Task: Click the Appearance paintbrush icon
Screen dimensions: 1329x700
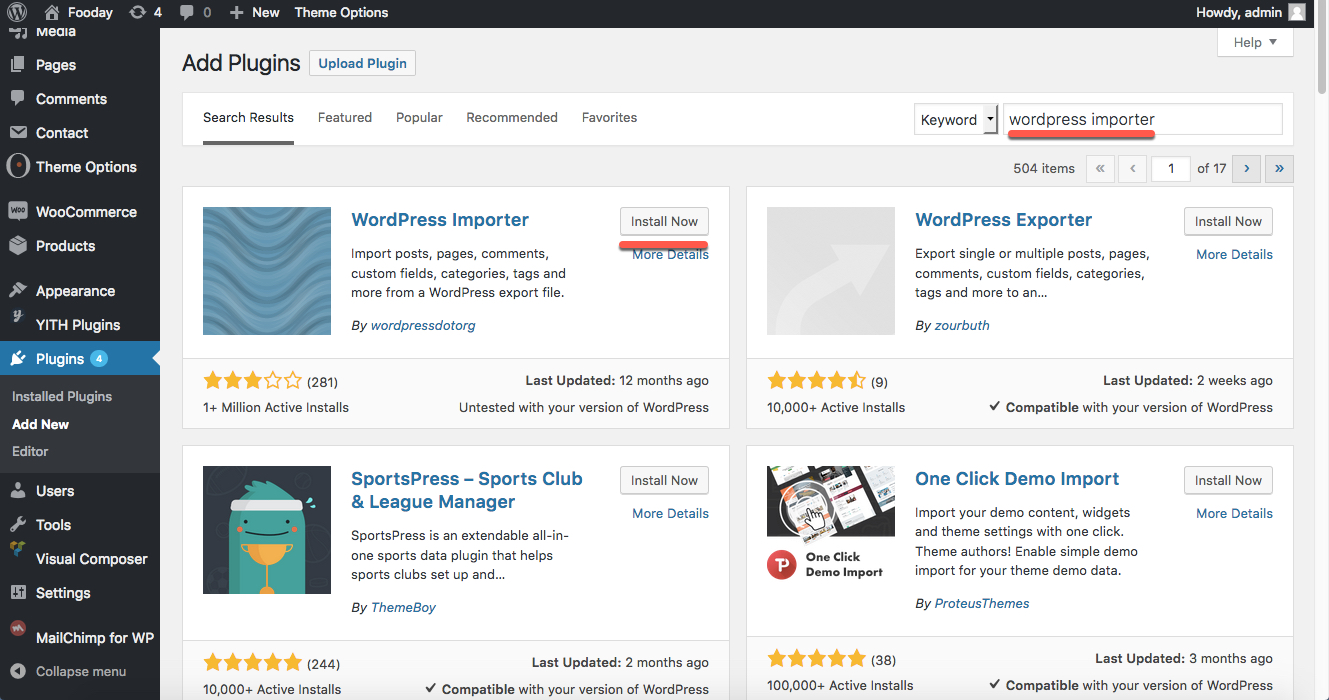Action: 17,291
